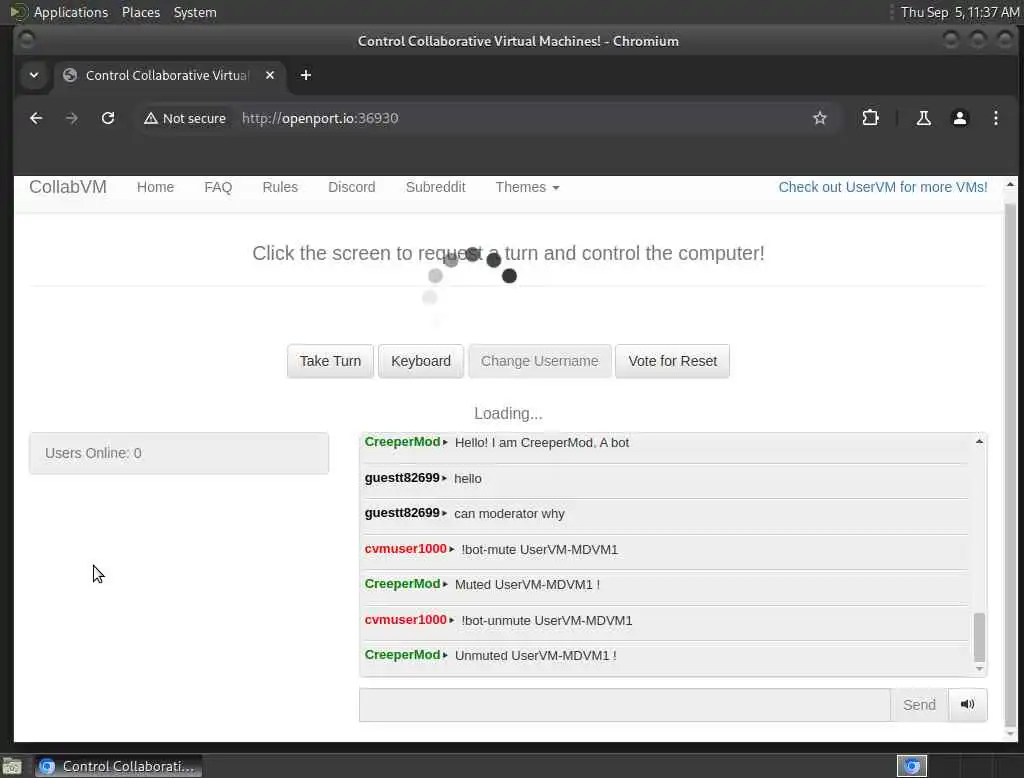Image resolution: width=1024 pixels, height=778 pixels.
Task: Click the address bar URL openport.io:36930
Action: 320,118
